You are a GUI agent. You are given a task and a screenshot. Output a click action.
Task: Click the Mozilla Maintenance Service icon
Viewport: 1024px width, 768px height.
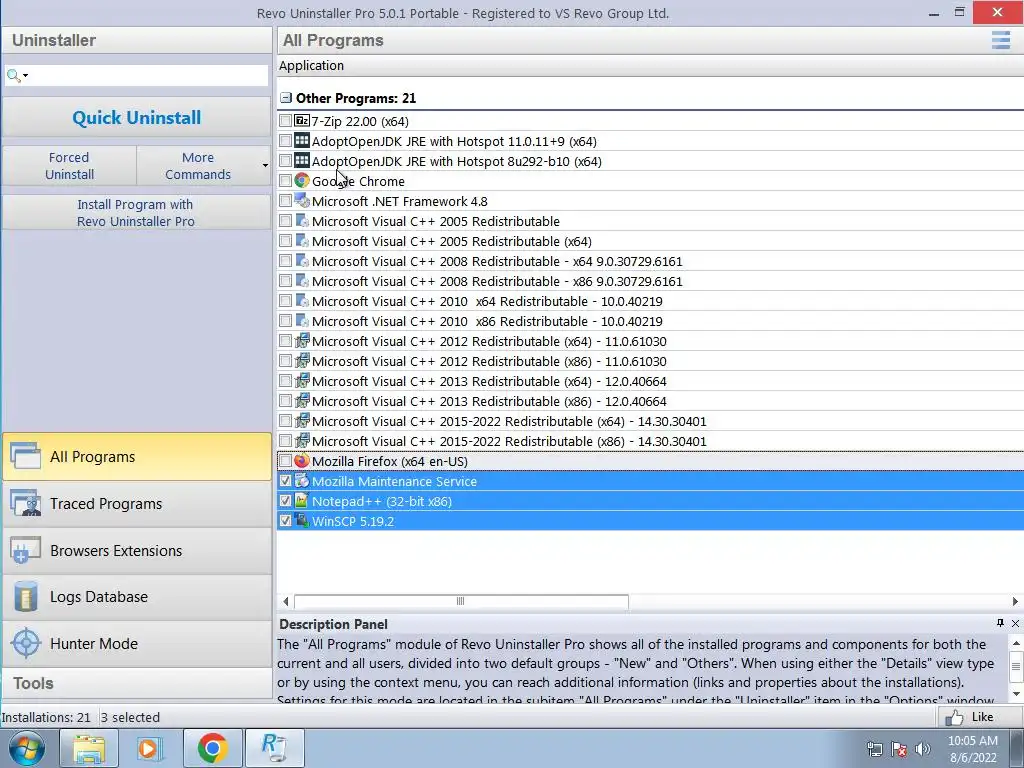(302, 481)
